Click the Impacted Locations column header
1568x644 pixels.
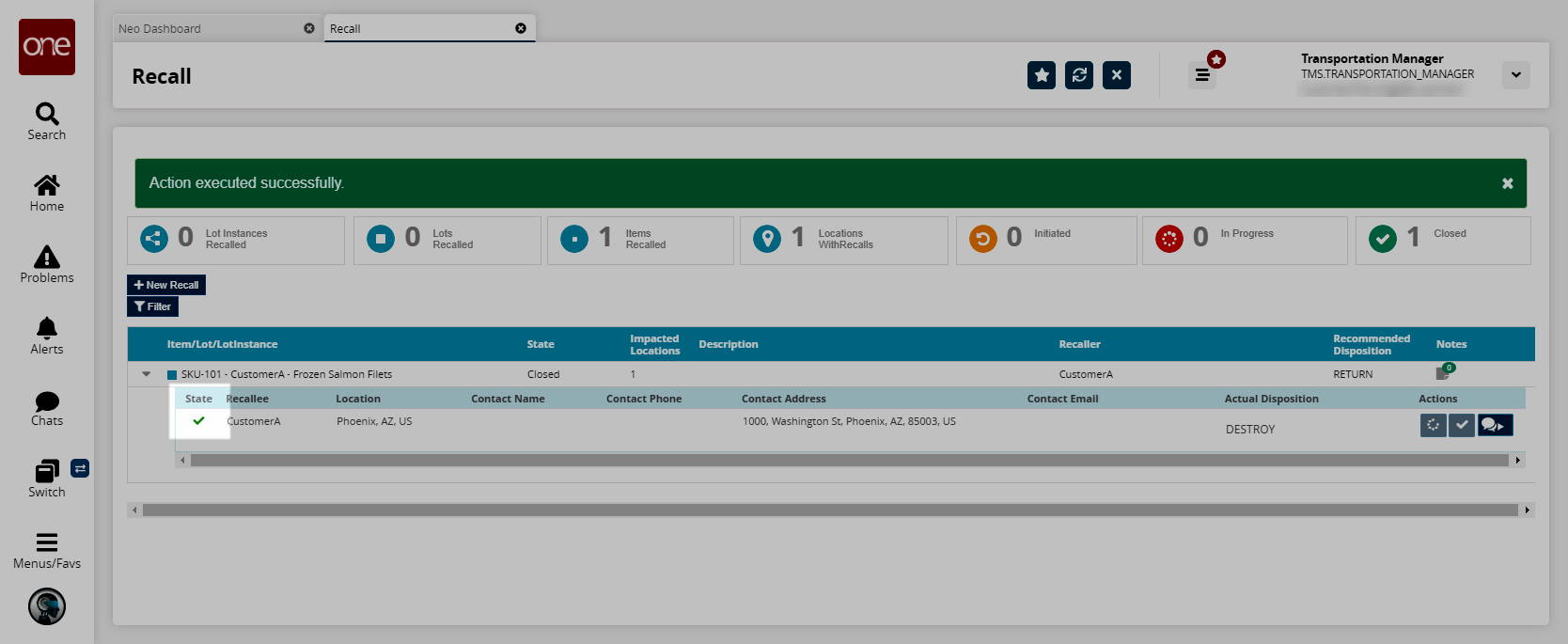654,344
